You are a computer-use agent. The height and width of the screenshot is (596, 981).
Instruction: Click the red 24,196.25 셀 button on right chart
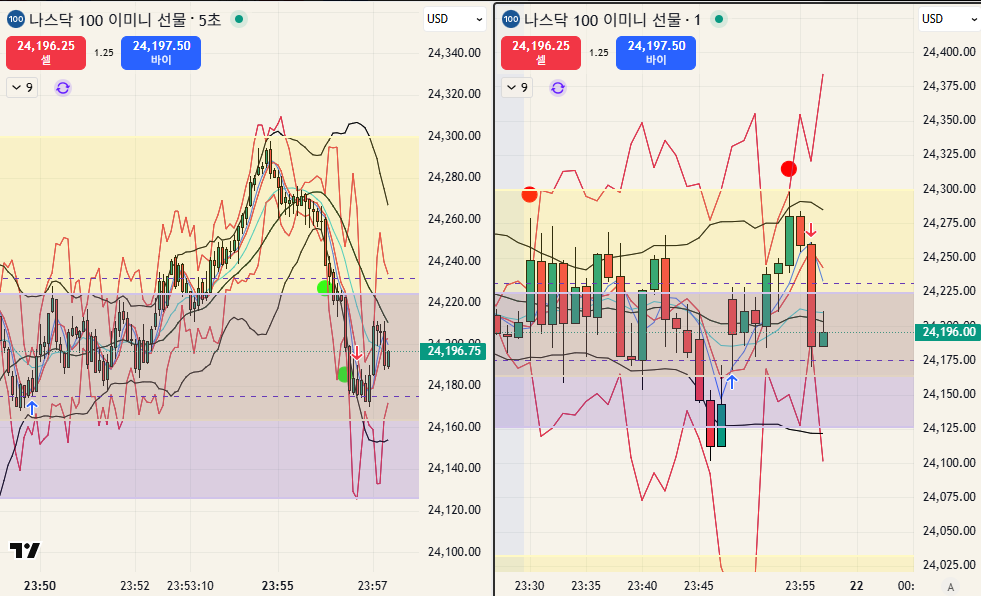(541, 53)
